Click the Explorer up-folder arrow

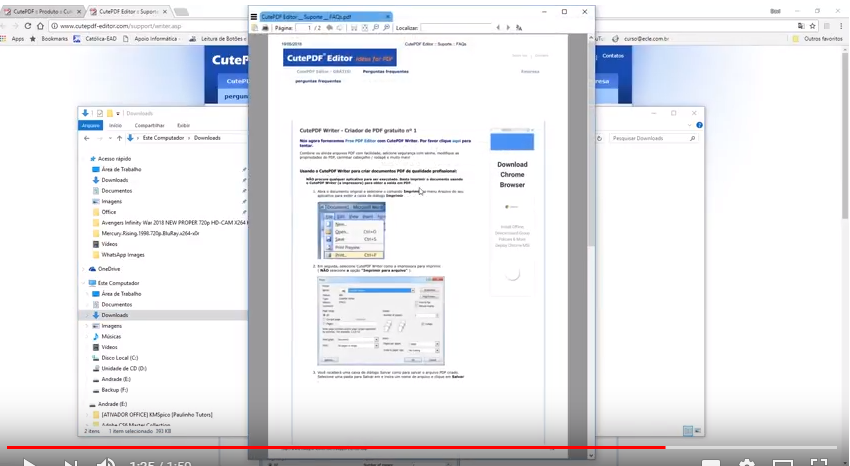pyautogui.click(x=119, y=138)
